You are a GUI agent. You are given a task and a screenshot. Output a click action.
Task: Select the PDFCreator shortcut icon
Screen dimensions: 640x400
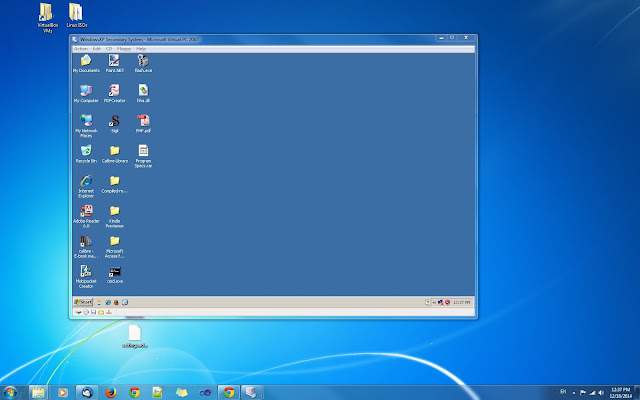point(114,91)
